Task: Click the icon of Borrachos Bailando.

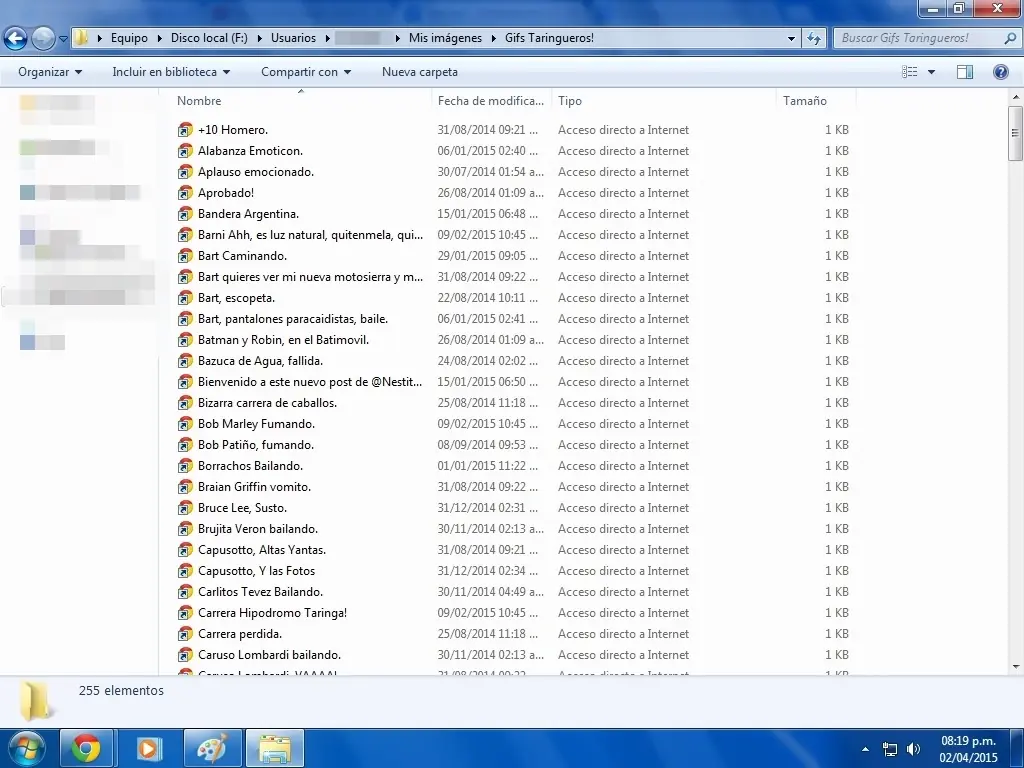Action: pos(185,466)
